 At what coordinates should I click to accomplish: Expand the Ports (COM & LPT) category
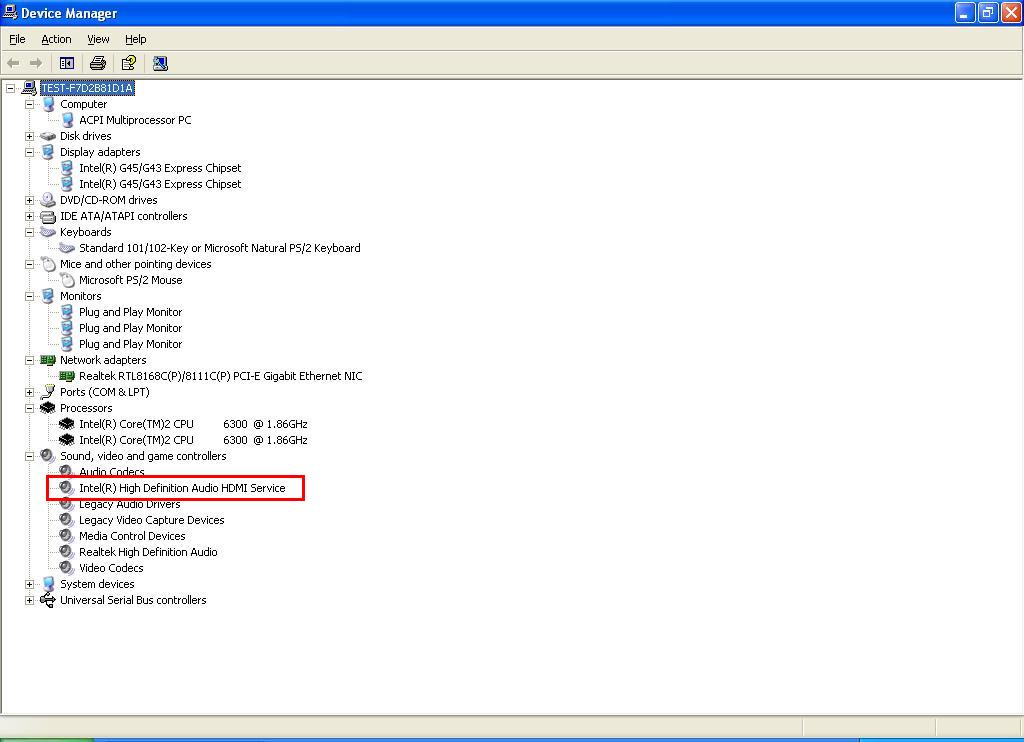coord(29,393)
